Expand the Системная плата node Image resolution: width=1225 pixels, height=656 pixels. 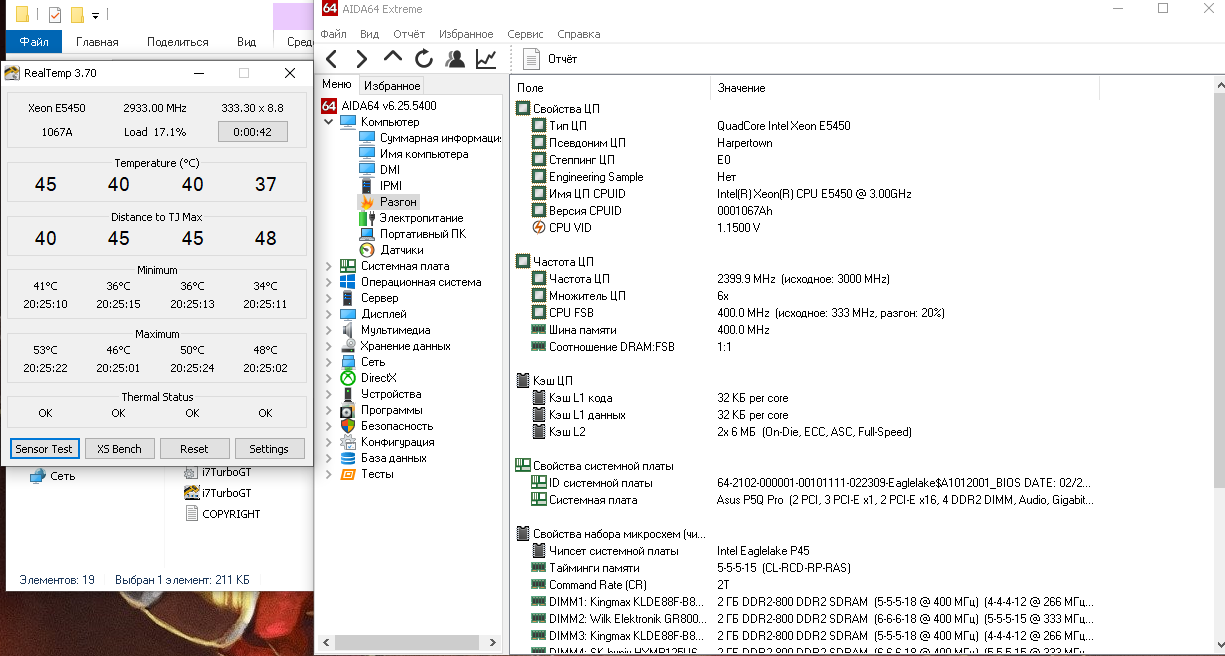[x=328, y=266]
